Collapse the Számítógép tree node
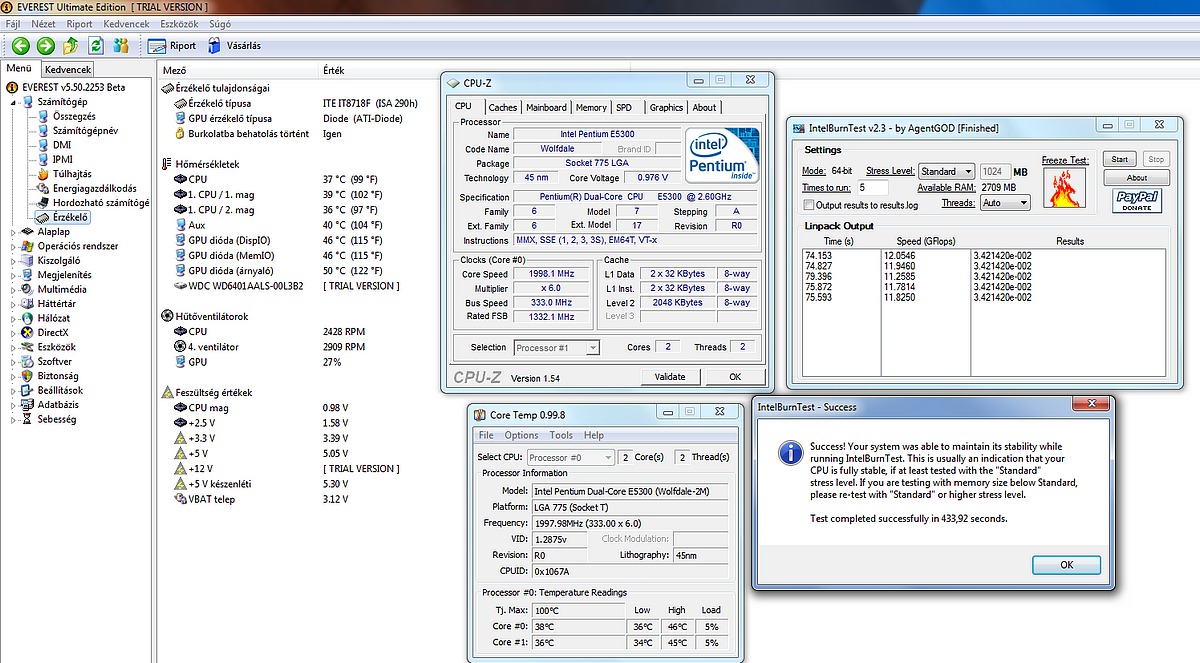 (x=13, y=102)
